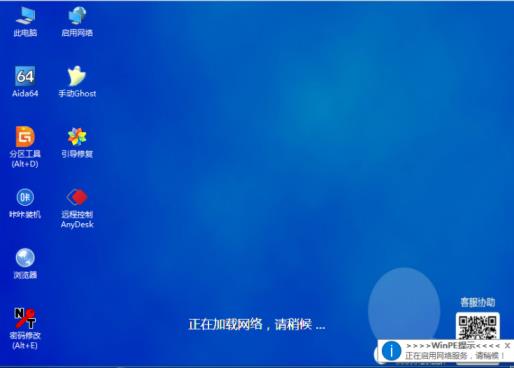Open the Aida64 desktop icon
The image size is (514, 368).
[25, 82]
